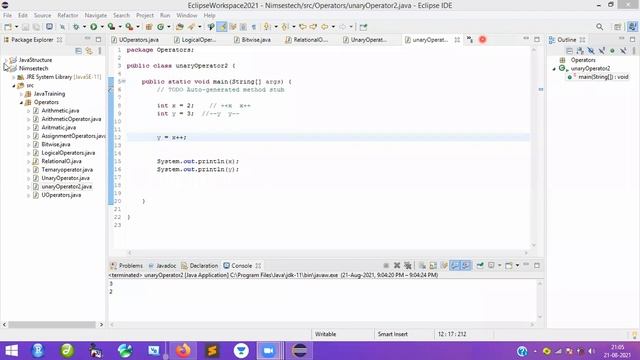640x360 pixels.
Task: Toggle Mark Occurrences in toolbar
Action: [222, 27]
